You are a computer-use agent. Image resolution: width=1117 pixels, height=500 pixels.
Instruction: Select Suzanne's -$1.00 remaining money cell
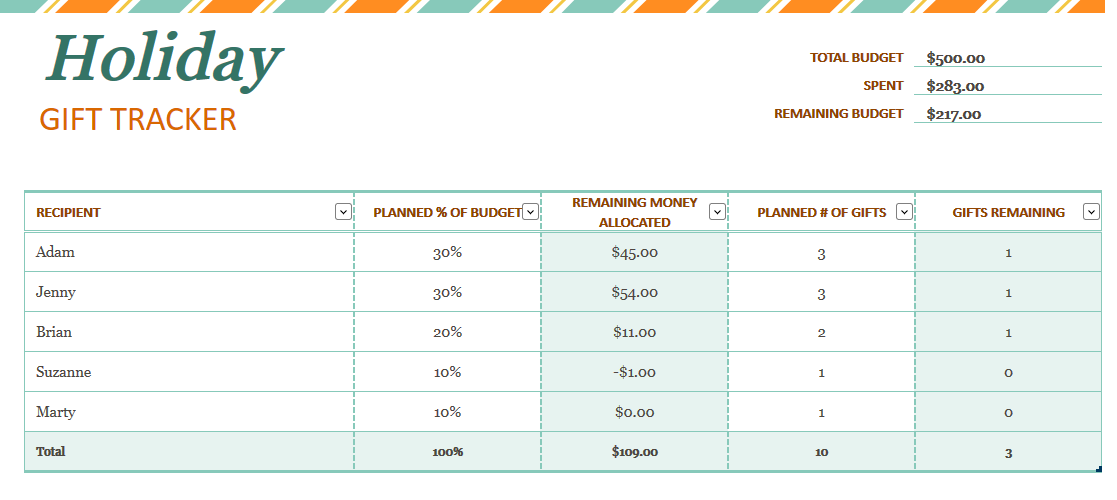click(635, 372)
